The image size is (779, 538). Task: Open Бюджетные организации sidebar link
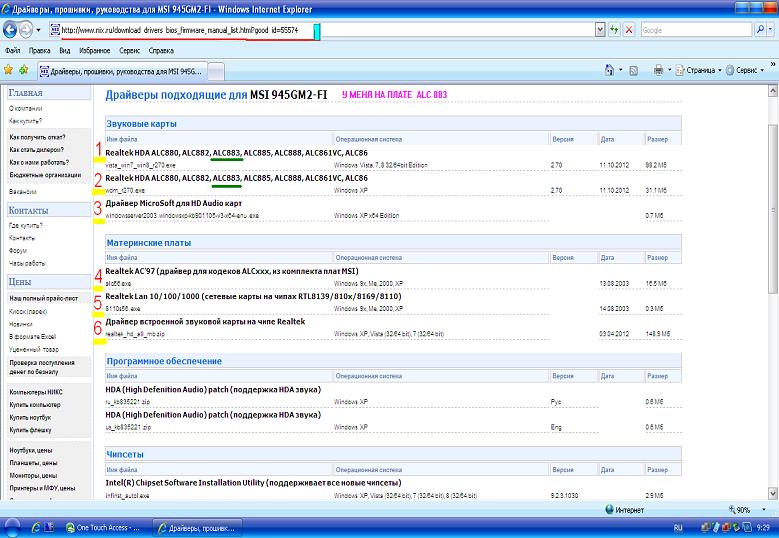click(45, 175)
